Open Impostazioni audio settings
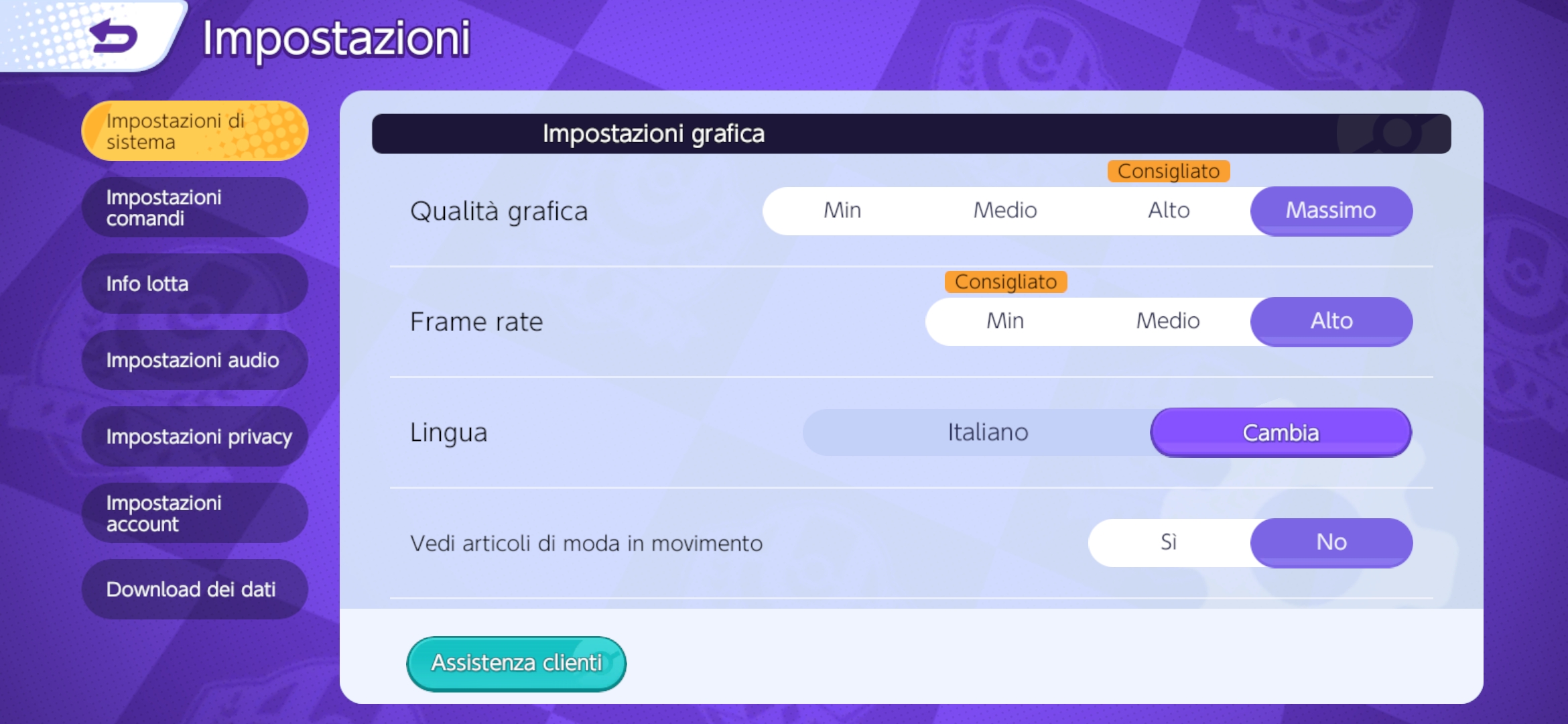This screenshot has width=1568, height=724. click(194, 360)
